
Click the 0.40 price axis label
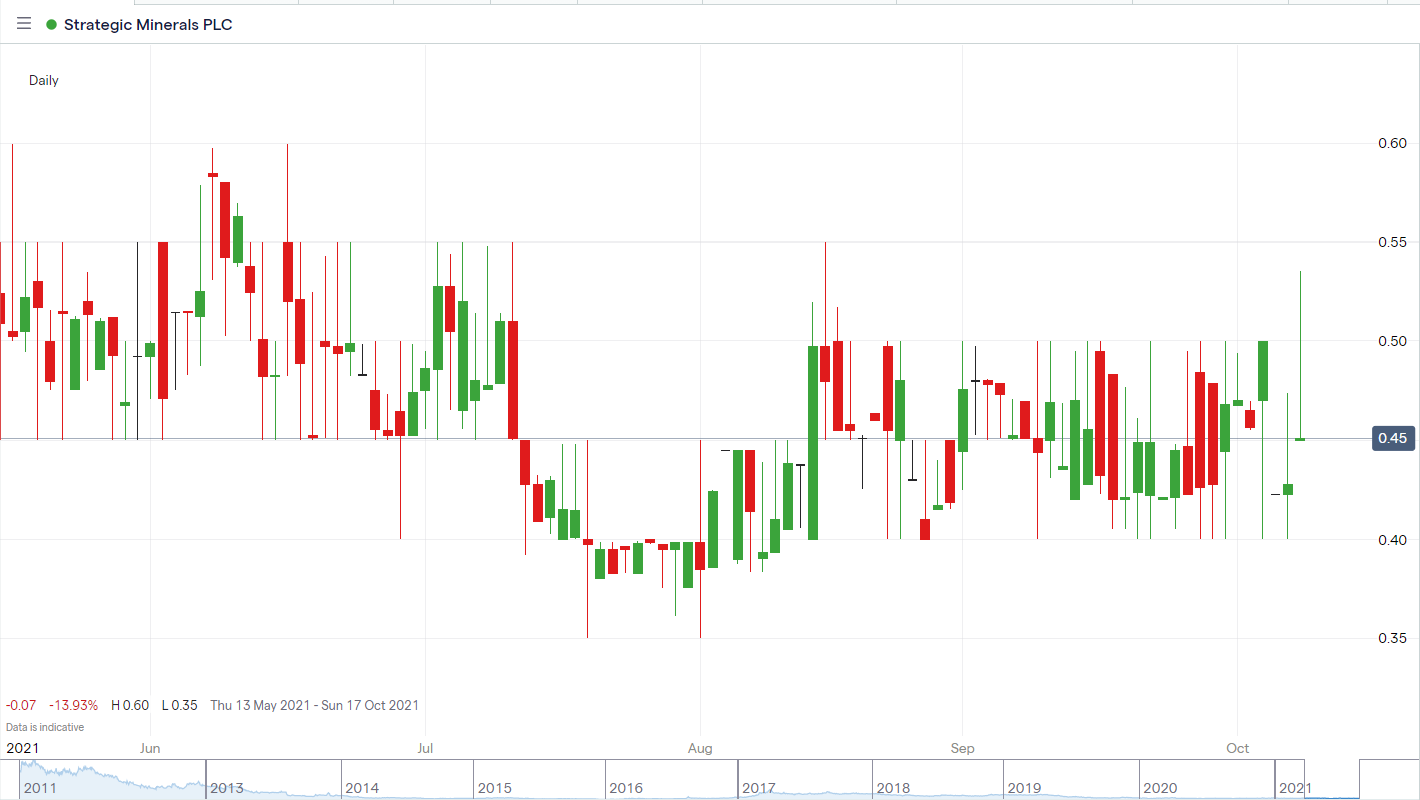click(1392, 540)
